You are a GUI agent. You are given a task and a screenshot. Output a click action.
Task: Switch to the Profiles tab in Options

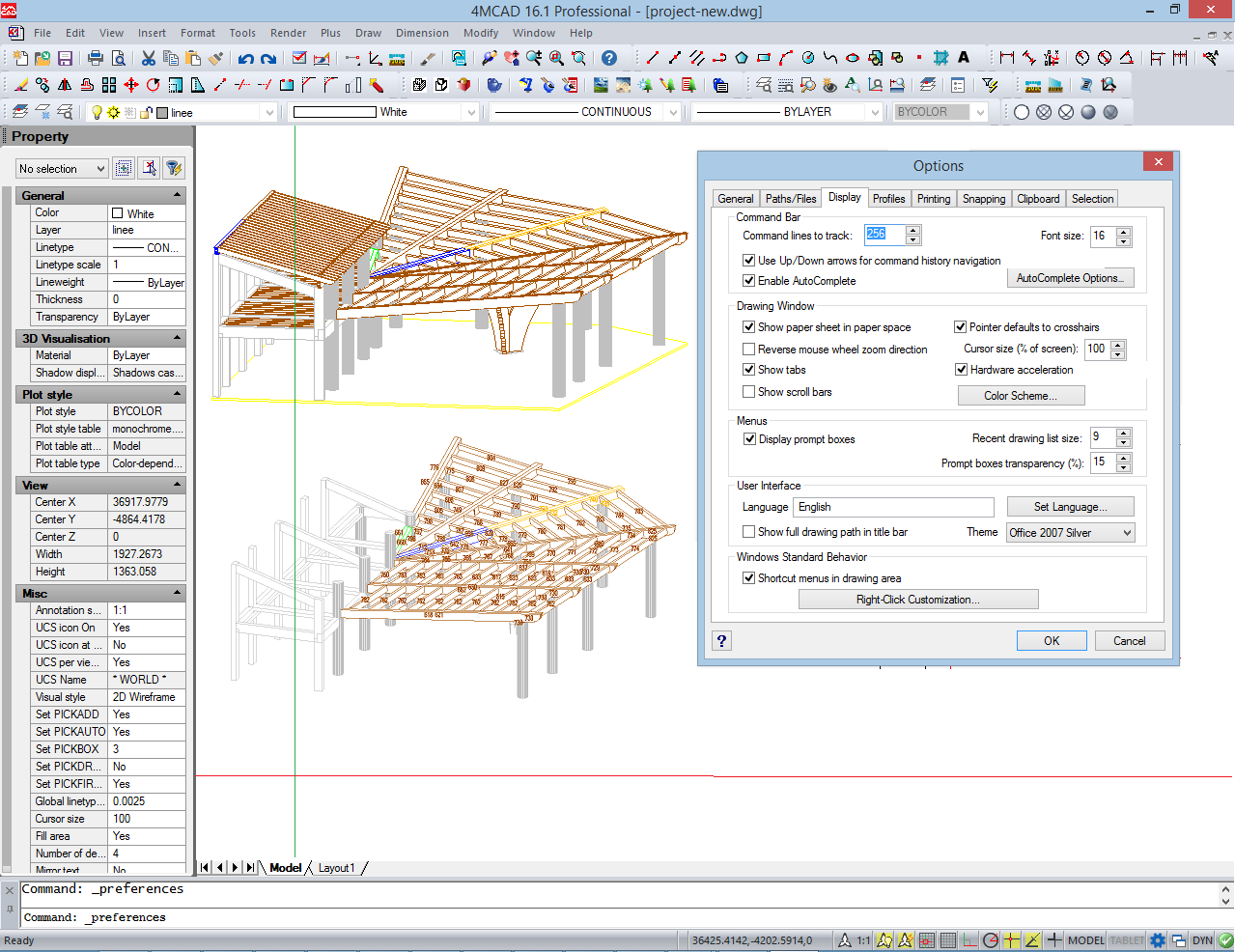click(888, 199)
